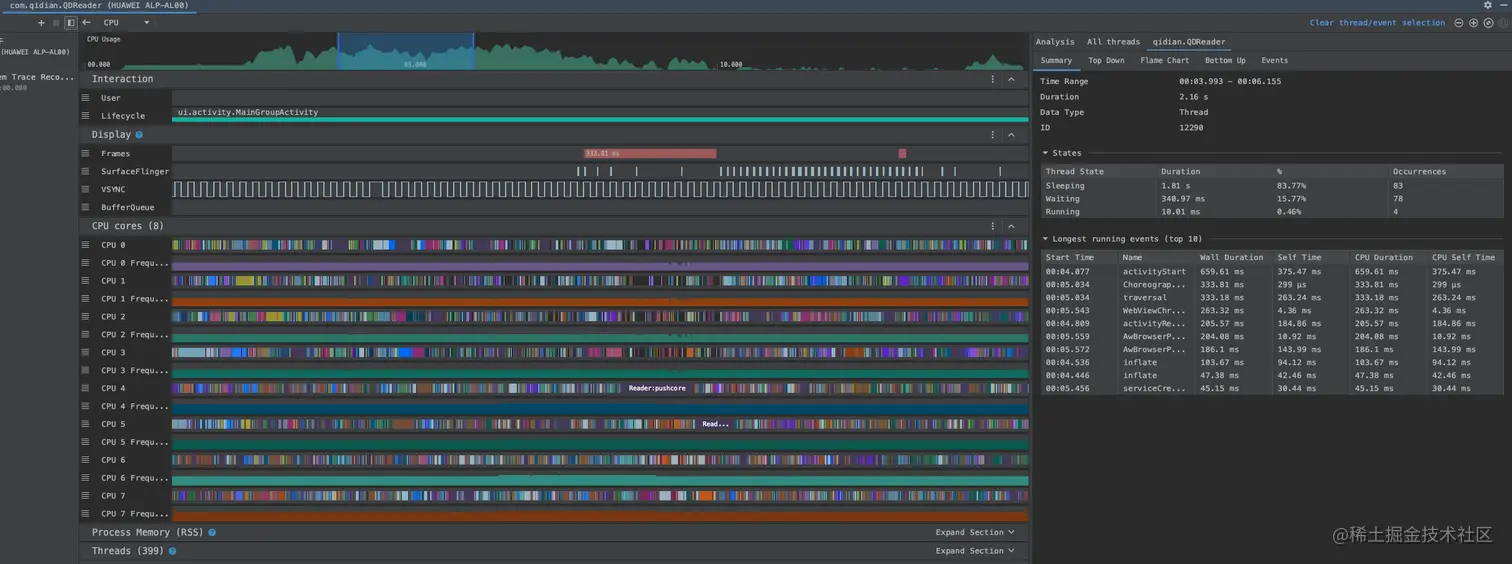Sort events by CPU Self Time column
Viewport: 1512px width, 564px height.
coord(1465,257)
